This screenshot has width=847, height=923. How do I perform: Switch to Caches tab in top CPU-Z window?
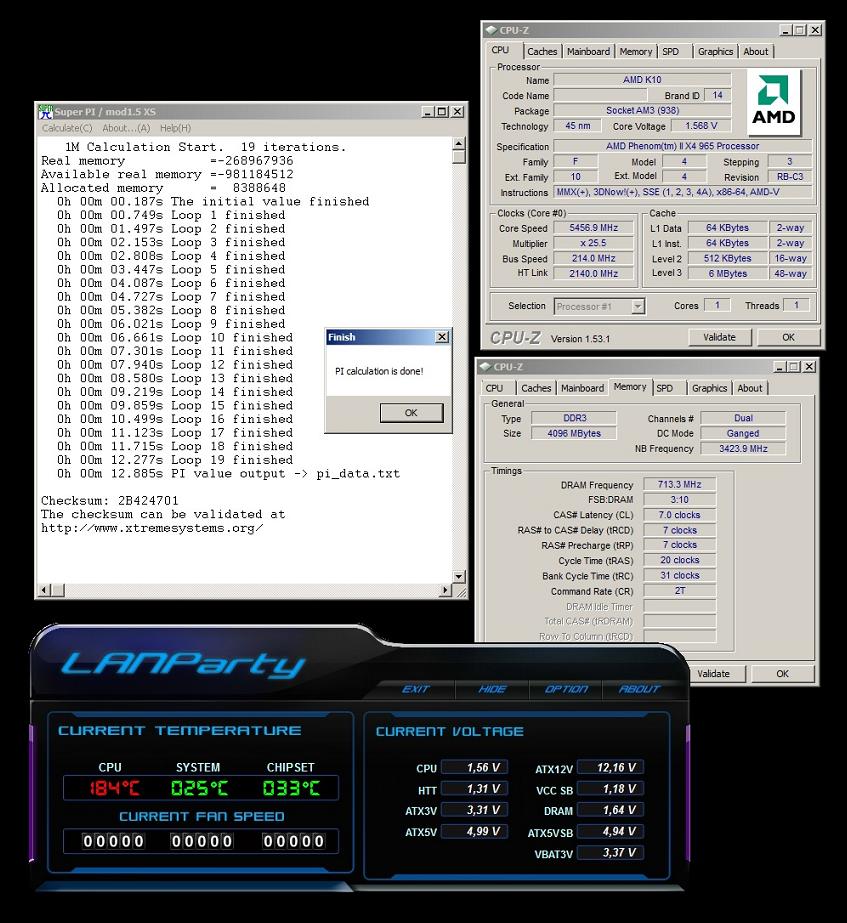[542, 51]
